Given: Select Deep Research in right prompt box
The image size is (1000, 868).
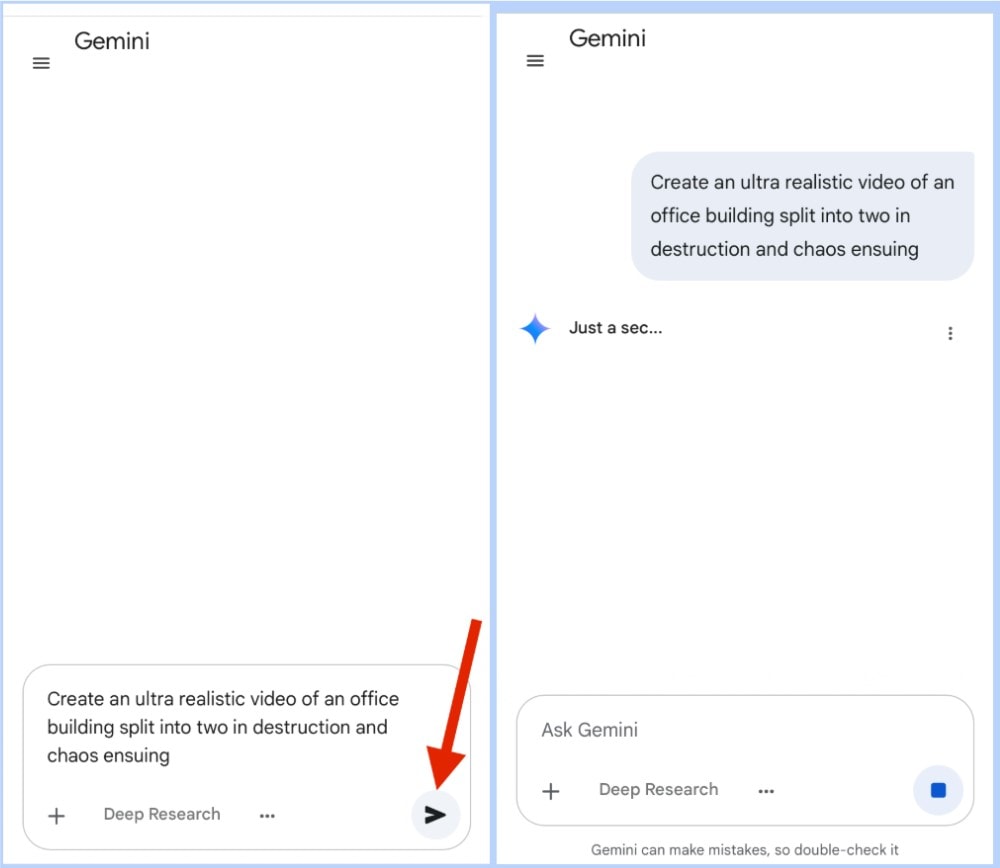Looking at the screenshot, I should pos(658,790).
